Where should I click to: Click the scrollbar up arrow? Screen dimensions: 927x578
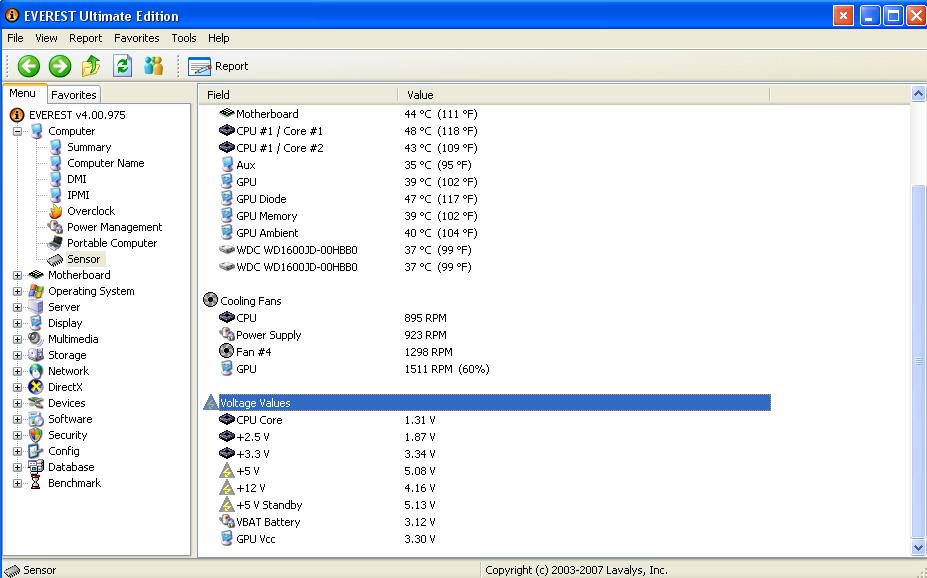point(918,93)
